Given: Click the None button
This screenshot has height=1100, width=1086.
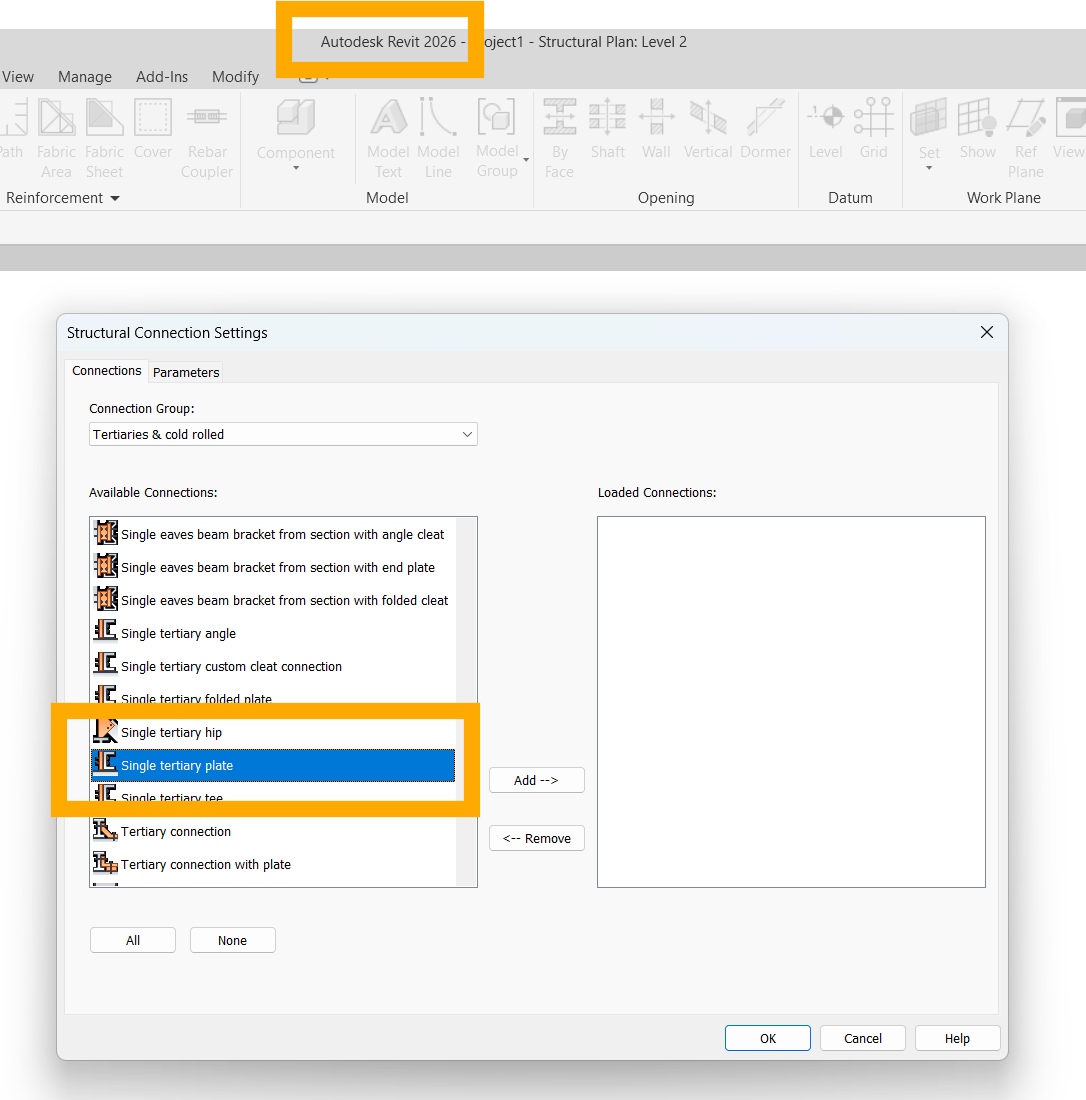Looking at the screenshot, I should coord(232,941).
